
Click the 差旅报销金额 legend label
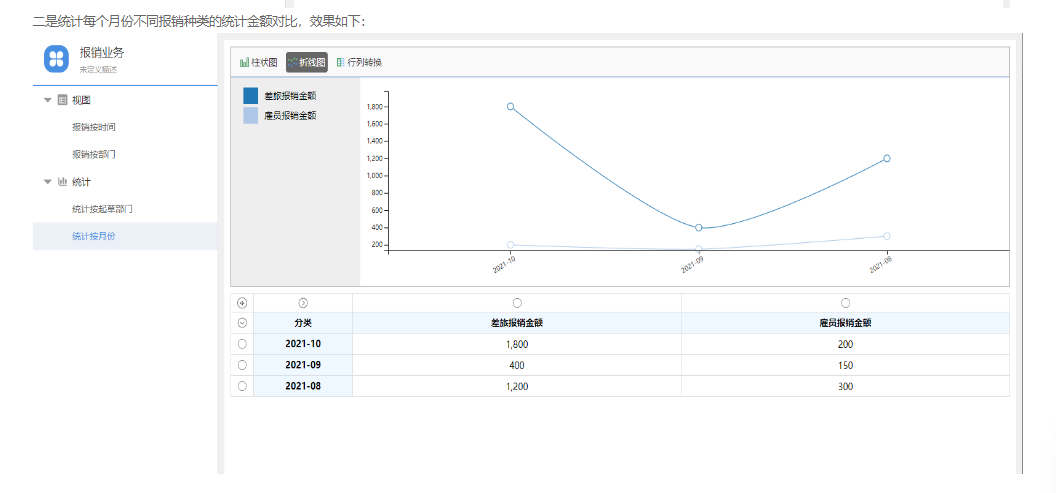[x=290, y=96]
